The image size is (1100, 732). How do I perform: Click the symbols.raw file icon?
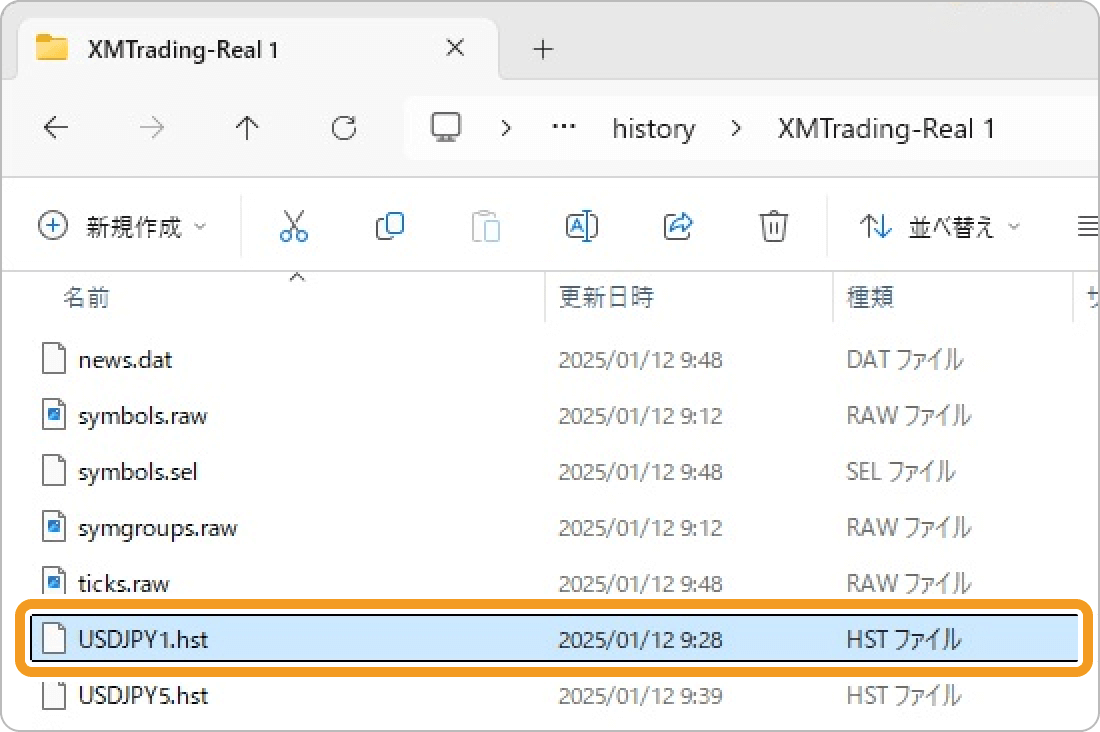(x=54, y=415)
